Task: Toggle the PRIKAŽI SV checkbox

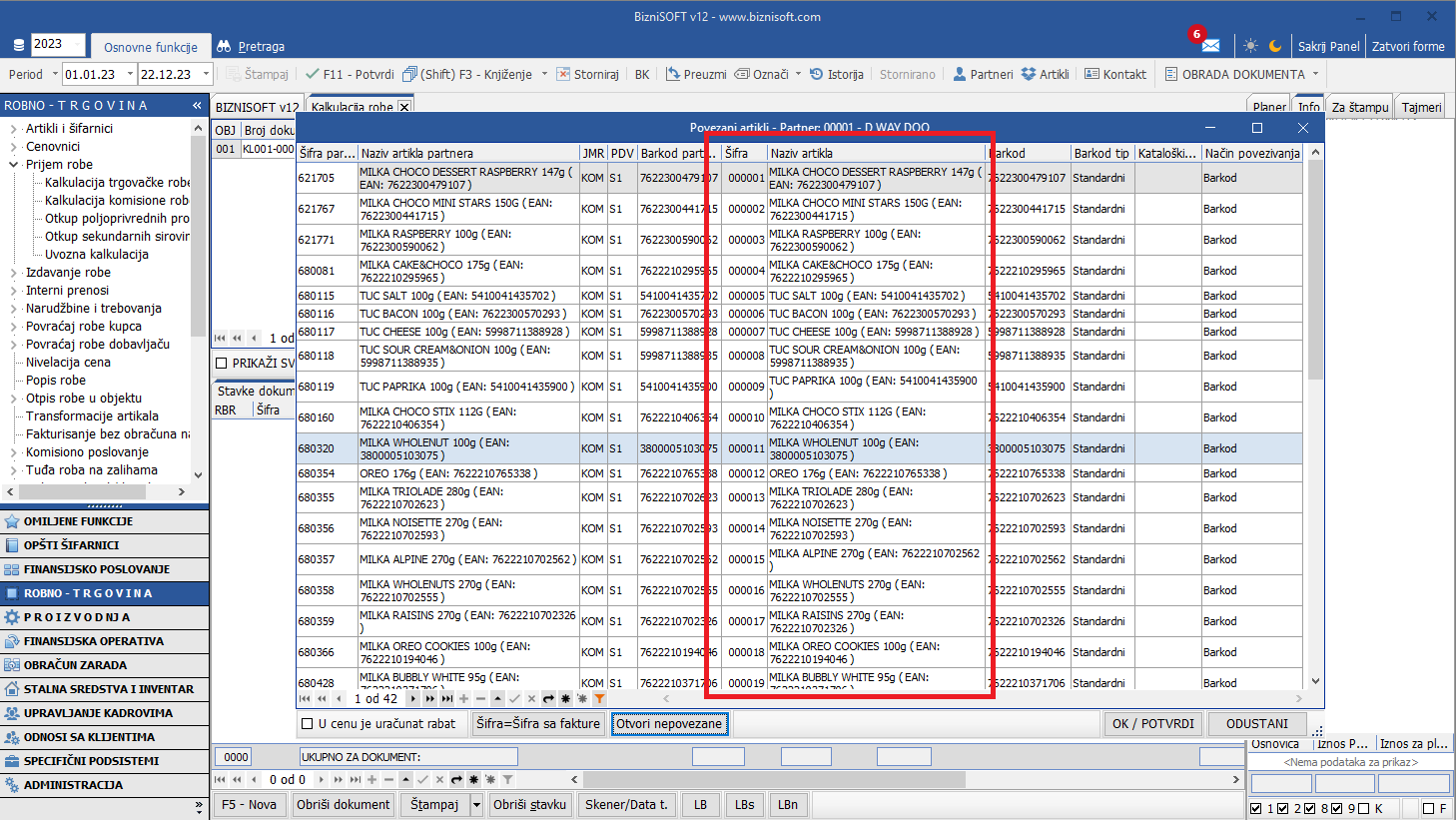Action: 222,363
